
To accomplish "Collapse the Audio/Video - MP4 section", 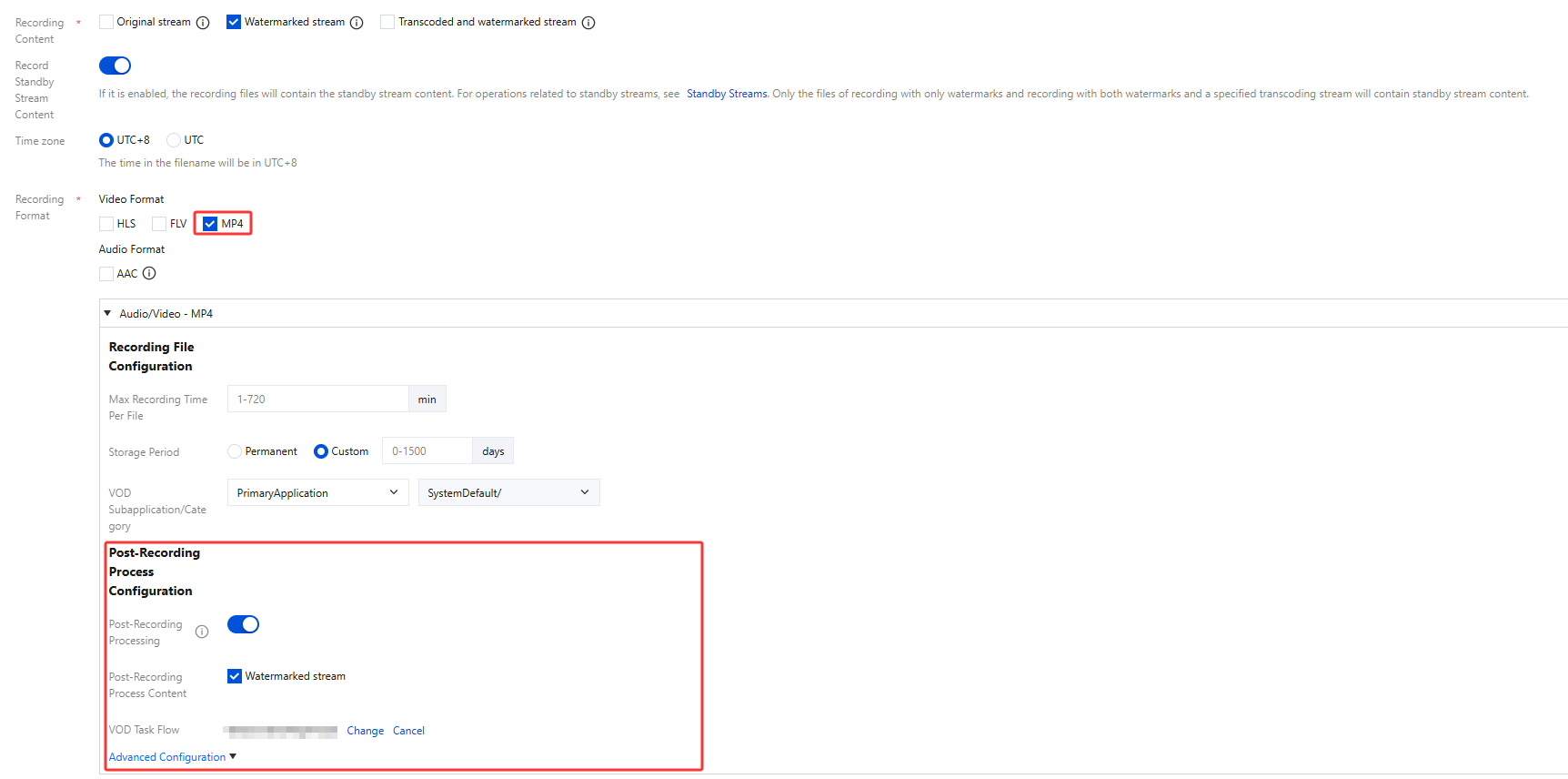I will pyautogui.click(x=107, y=313).
